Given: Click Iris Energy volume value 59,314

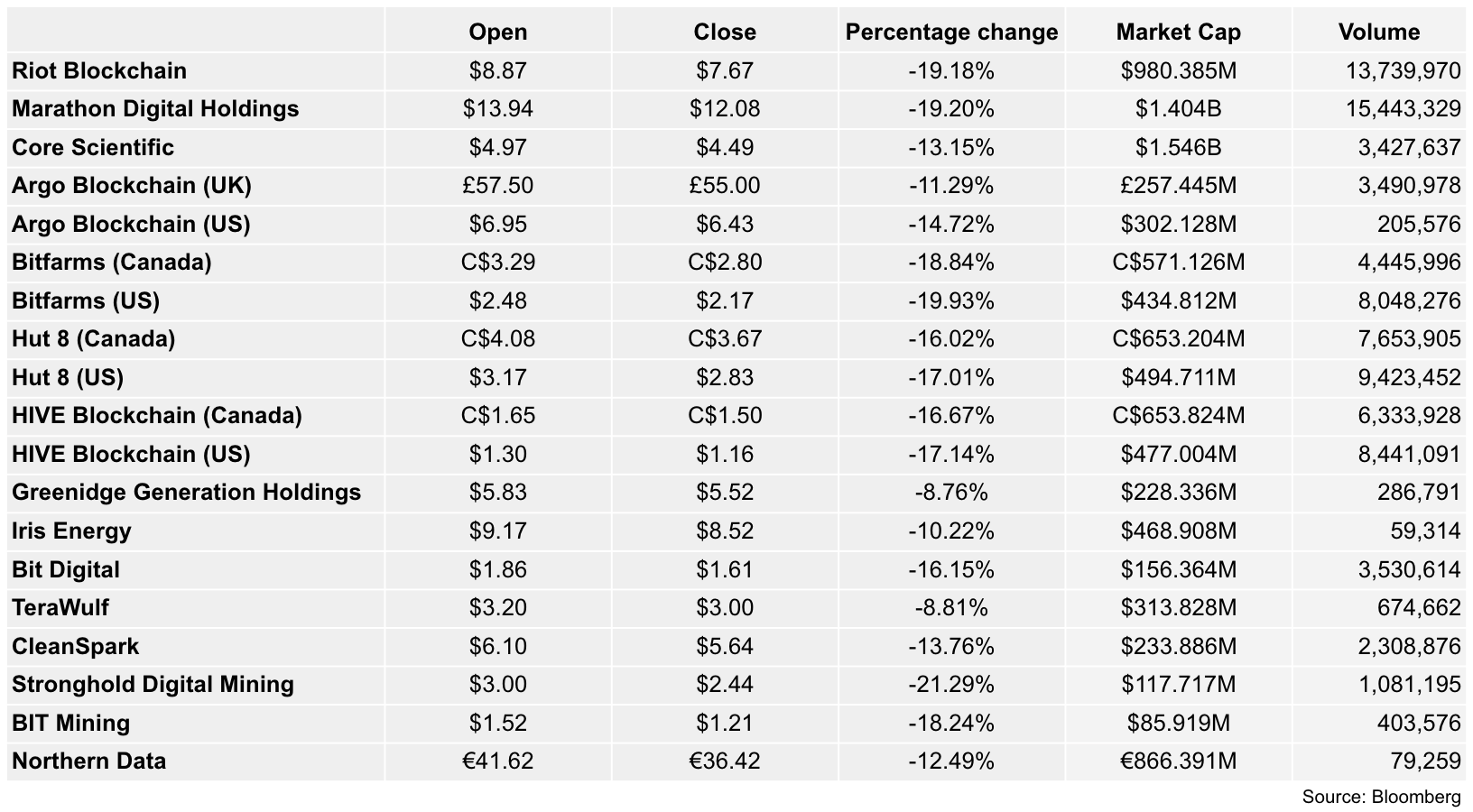Looking at the screenshot, I should pos(1425,531).
